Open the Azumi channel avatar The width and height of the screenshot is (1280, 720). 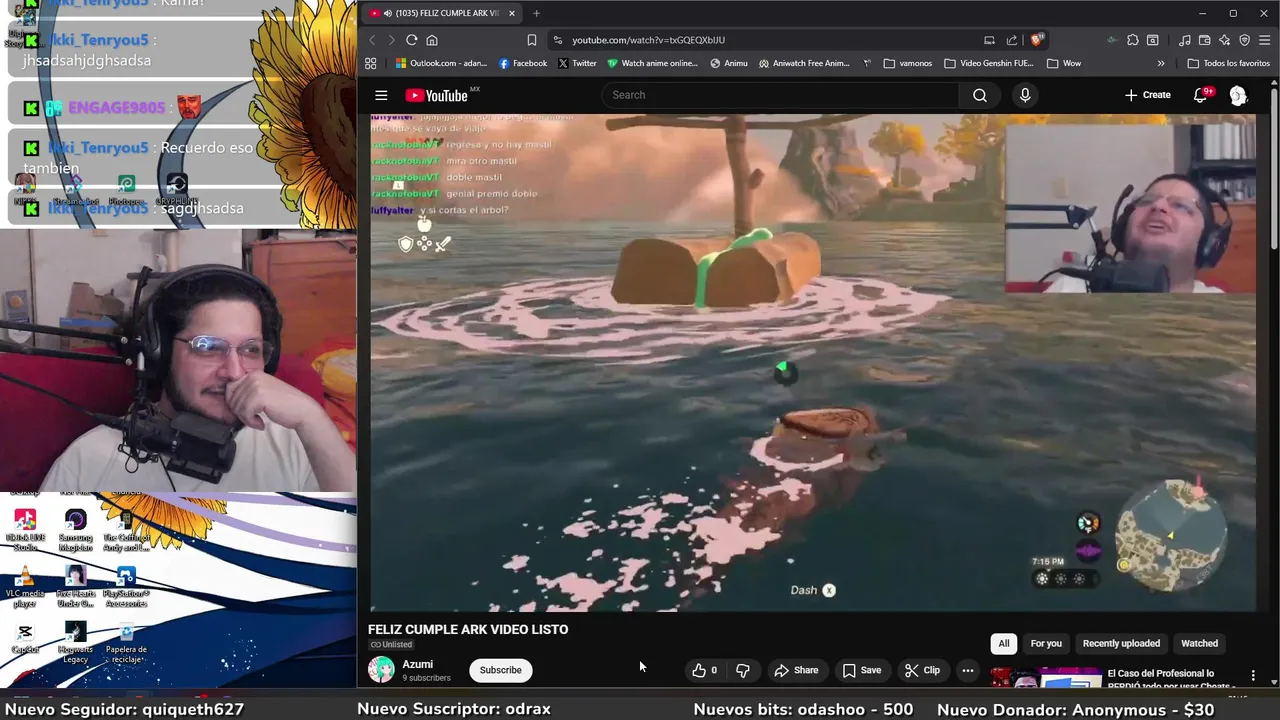click(381, 670)
